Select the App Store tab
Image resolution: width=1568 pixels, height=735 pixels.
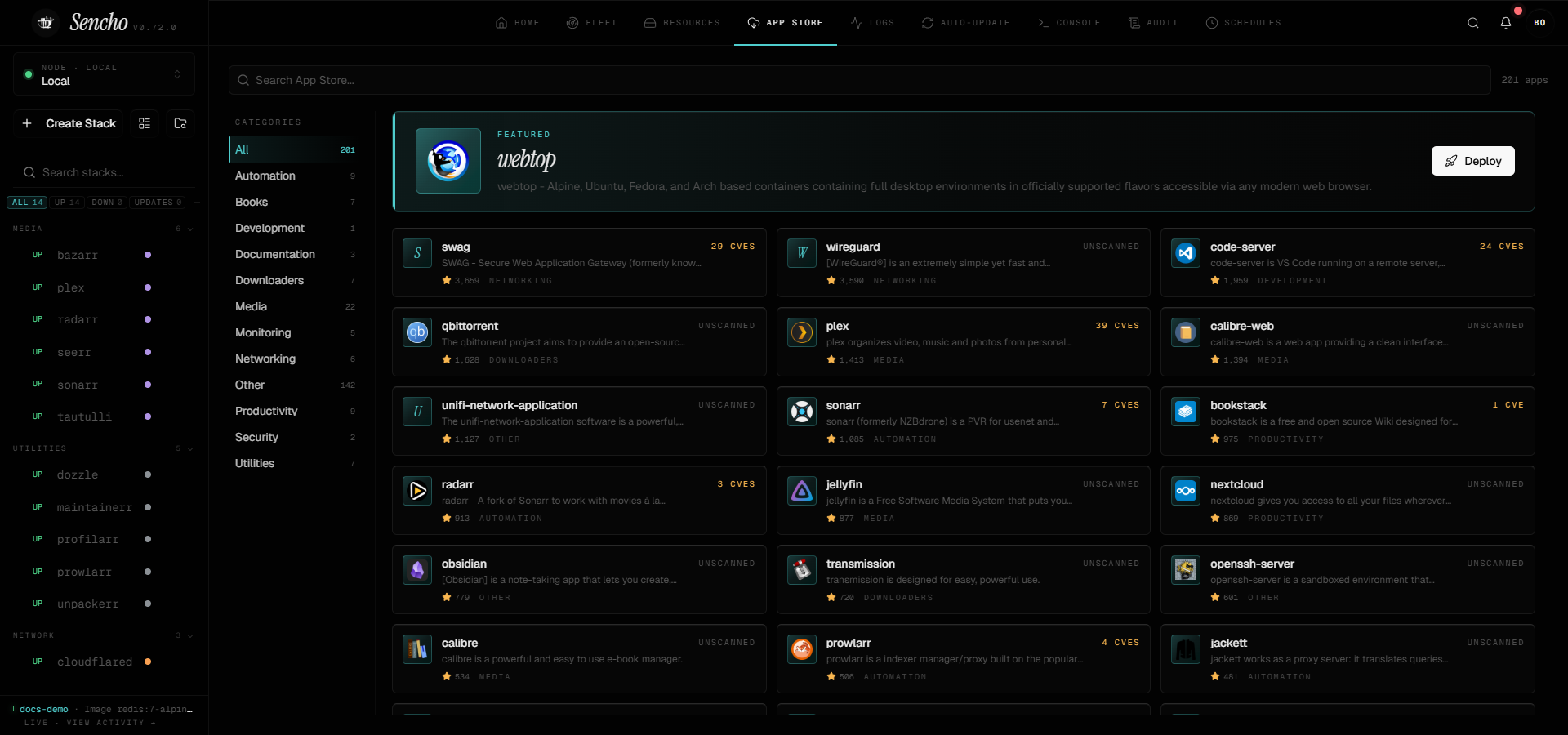click(x=785, y=23)
